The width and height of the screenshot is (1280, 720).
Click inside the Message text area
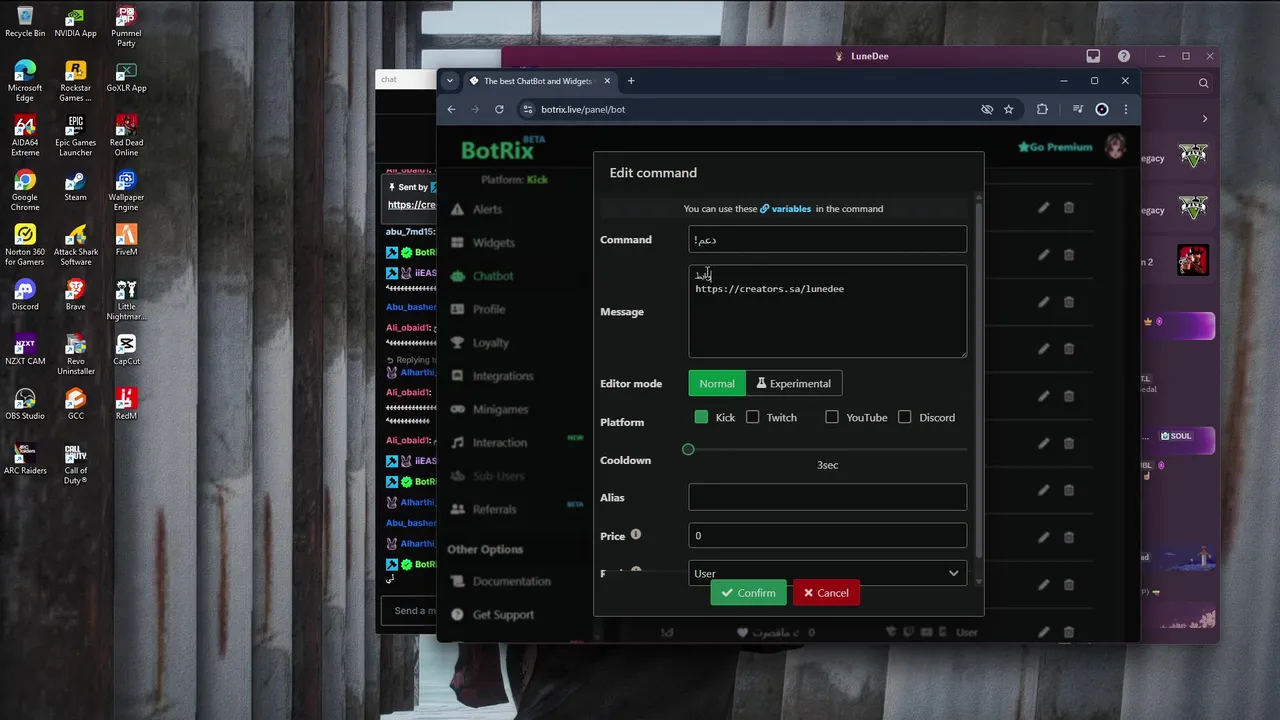point(828,311)
